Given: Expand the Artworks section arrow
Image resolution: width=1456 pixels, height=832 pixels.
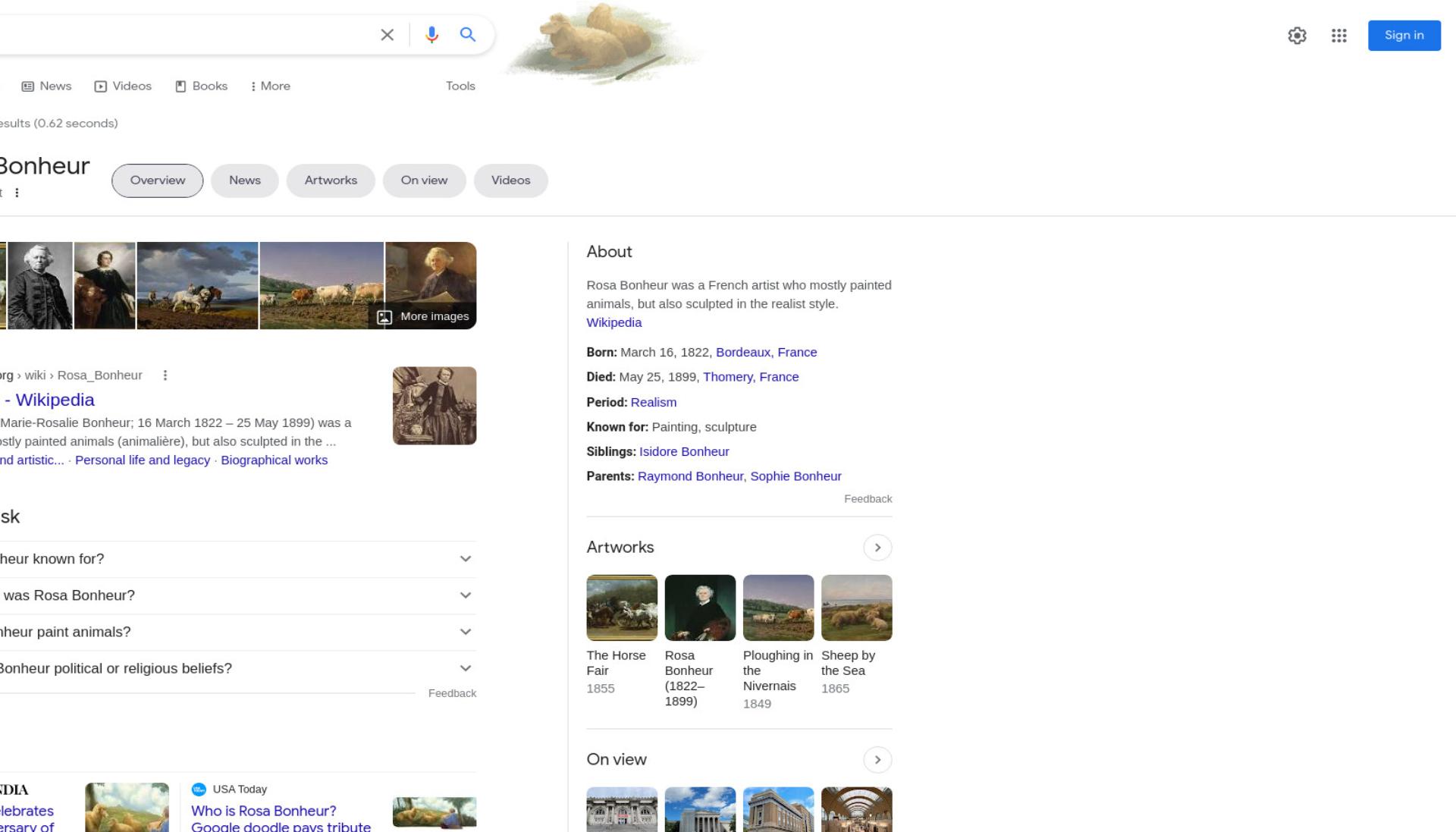Looking at the screenshot, I should tap(877, 548).
